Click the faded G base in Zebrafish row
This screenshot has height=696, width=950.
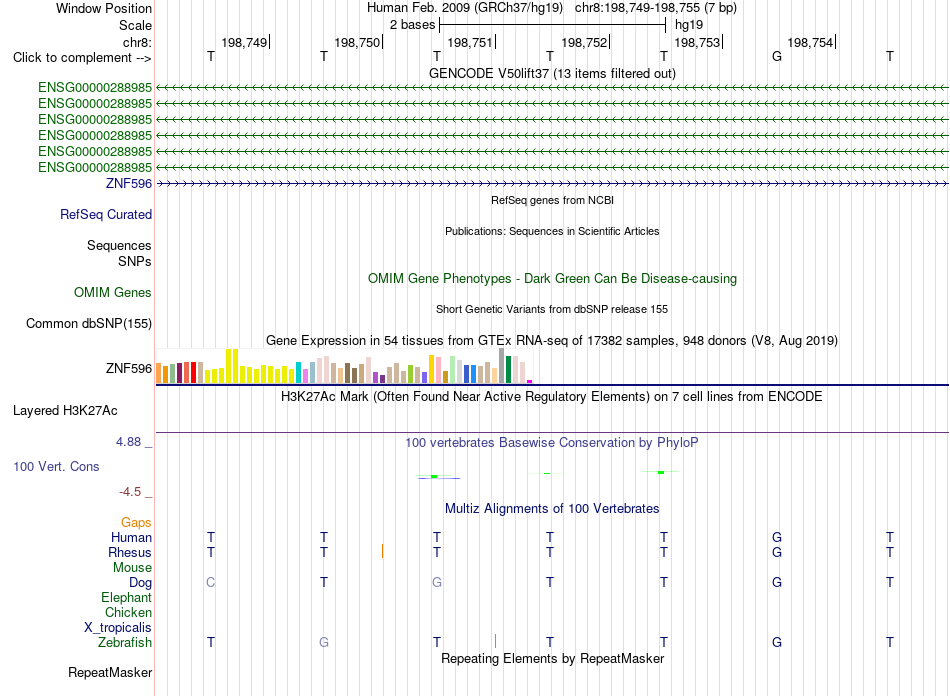[x=324, y=642]
